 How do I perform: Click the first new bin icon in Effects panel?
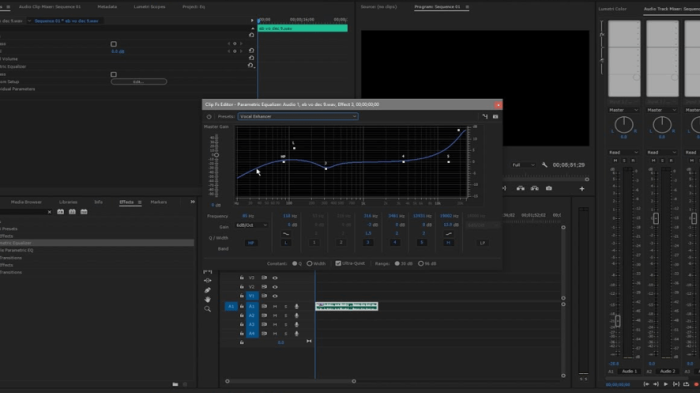click(60, 212)
